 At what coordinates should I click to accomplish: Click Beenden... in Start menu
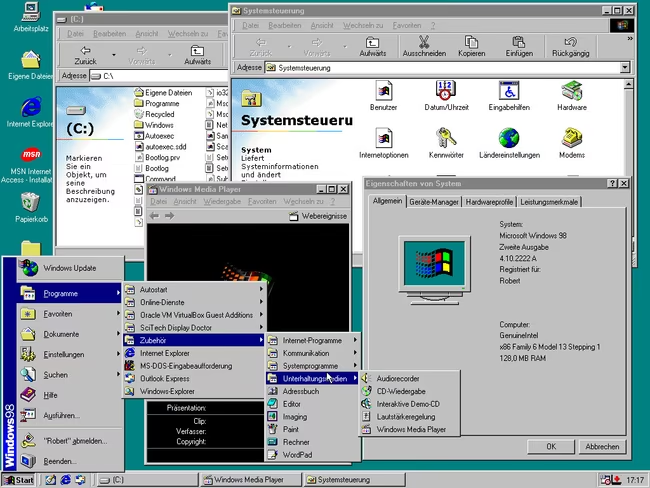click(70, 461)
